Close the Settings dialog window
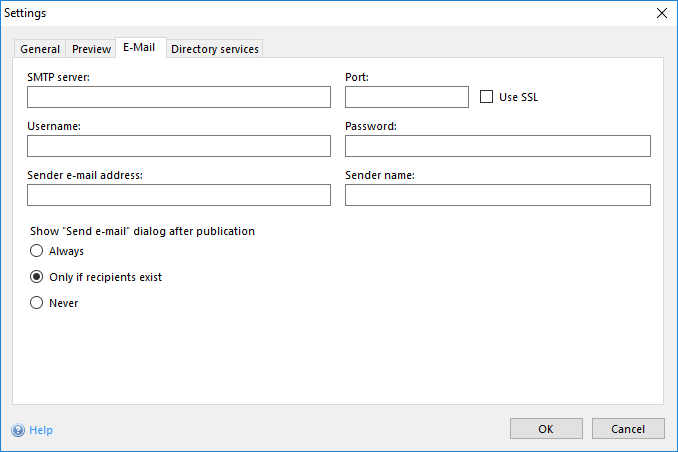678x452 pixels. [661, 13]
